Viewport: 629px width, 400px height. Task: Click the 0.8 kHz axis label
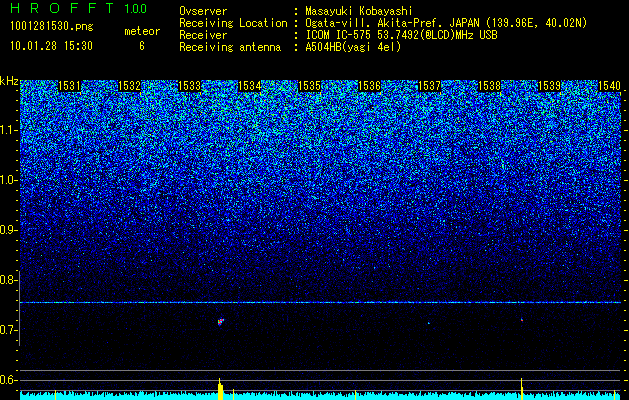(x=9, y=280)
